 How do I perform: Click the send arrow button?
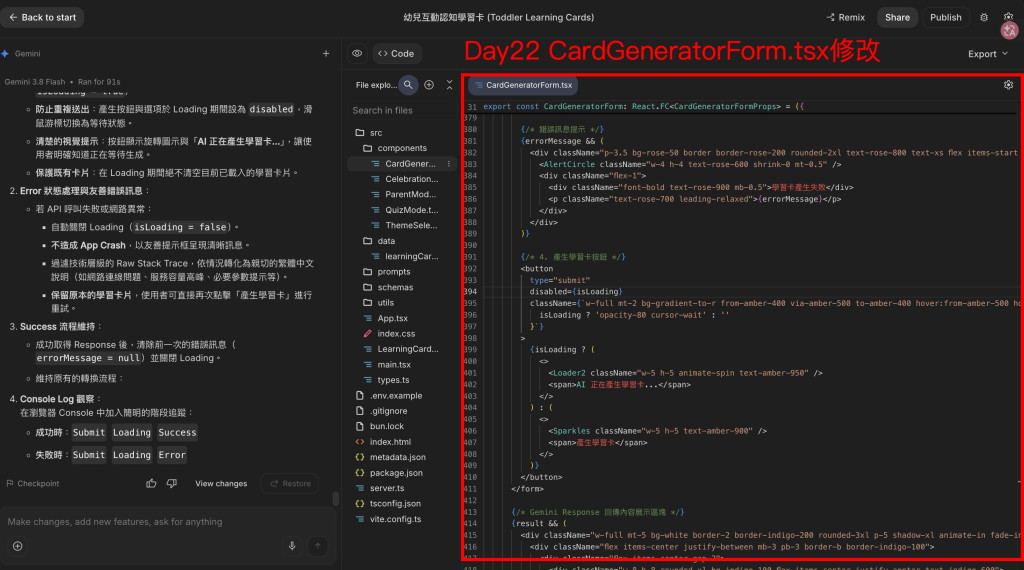[x=317, y=546]
